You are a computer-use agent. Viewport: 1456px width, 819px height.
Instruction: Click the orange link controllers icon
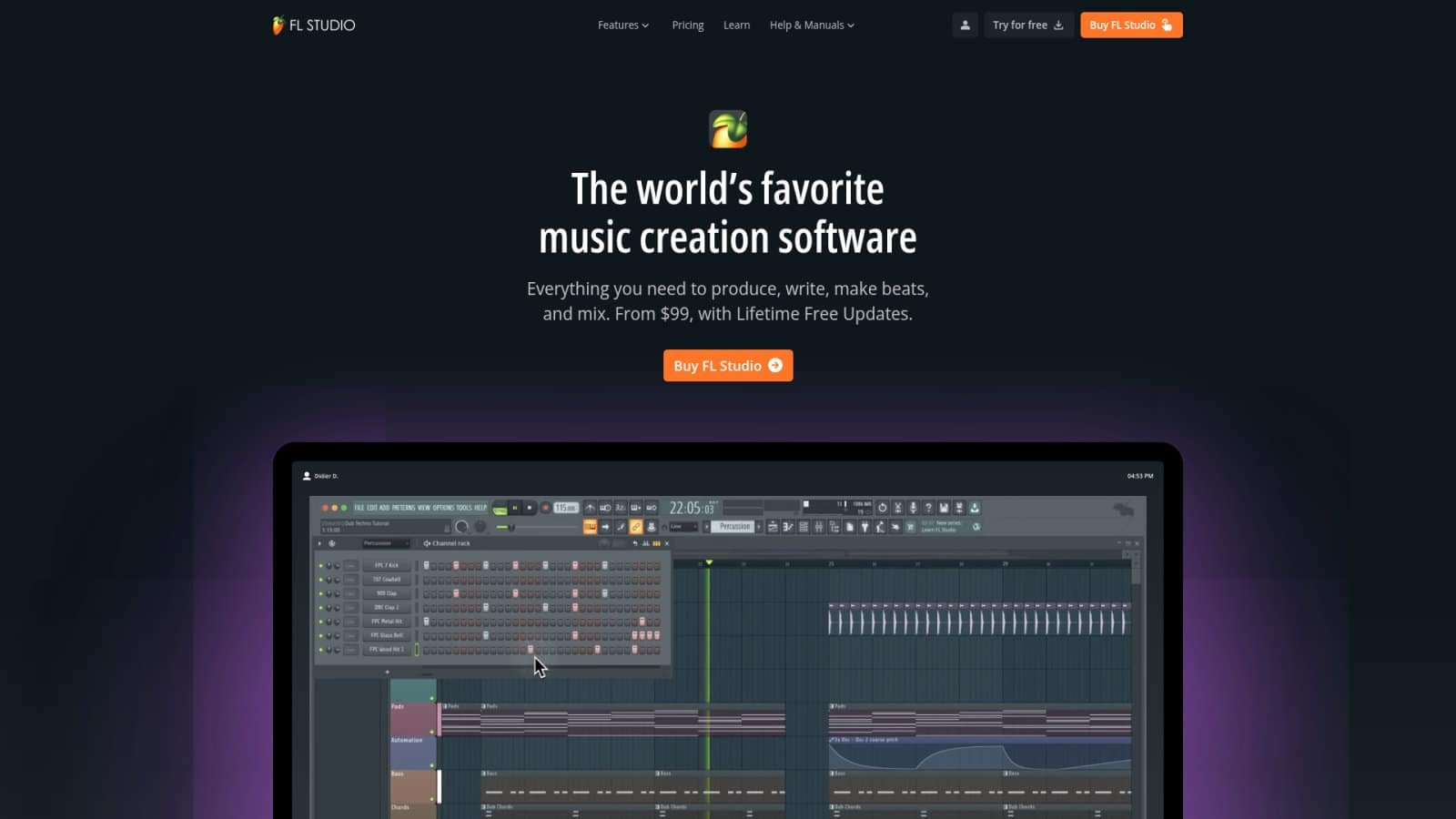[636, 527]
